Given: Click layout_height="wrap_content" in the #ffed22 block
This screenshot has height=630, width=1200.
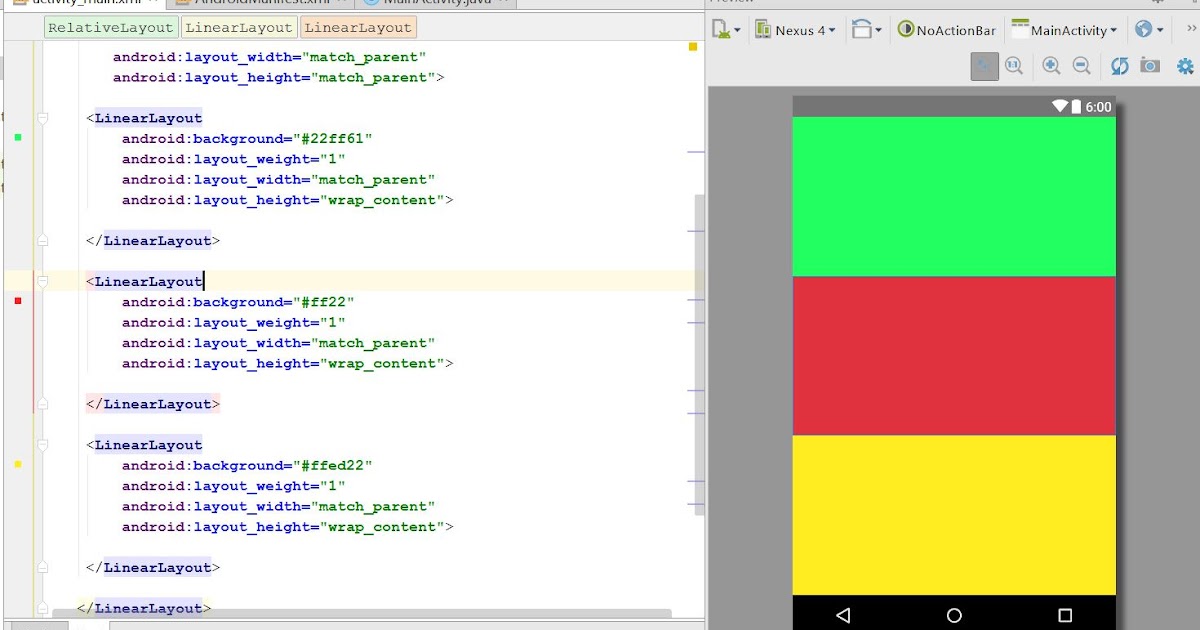Looking at the screenshot, I should pos(287,527).
